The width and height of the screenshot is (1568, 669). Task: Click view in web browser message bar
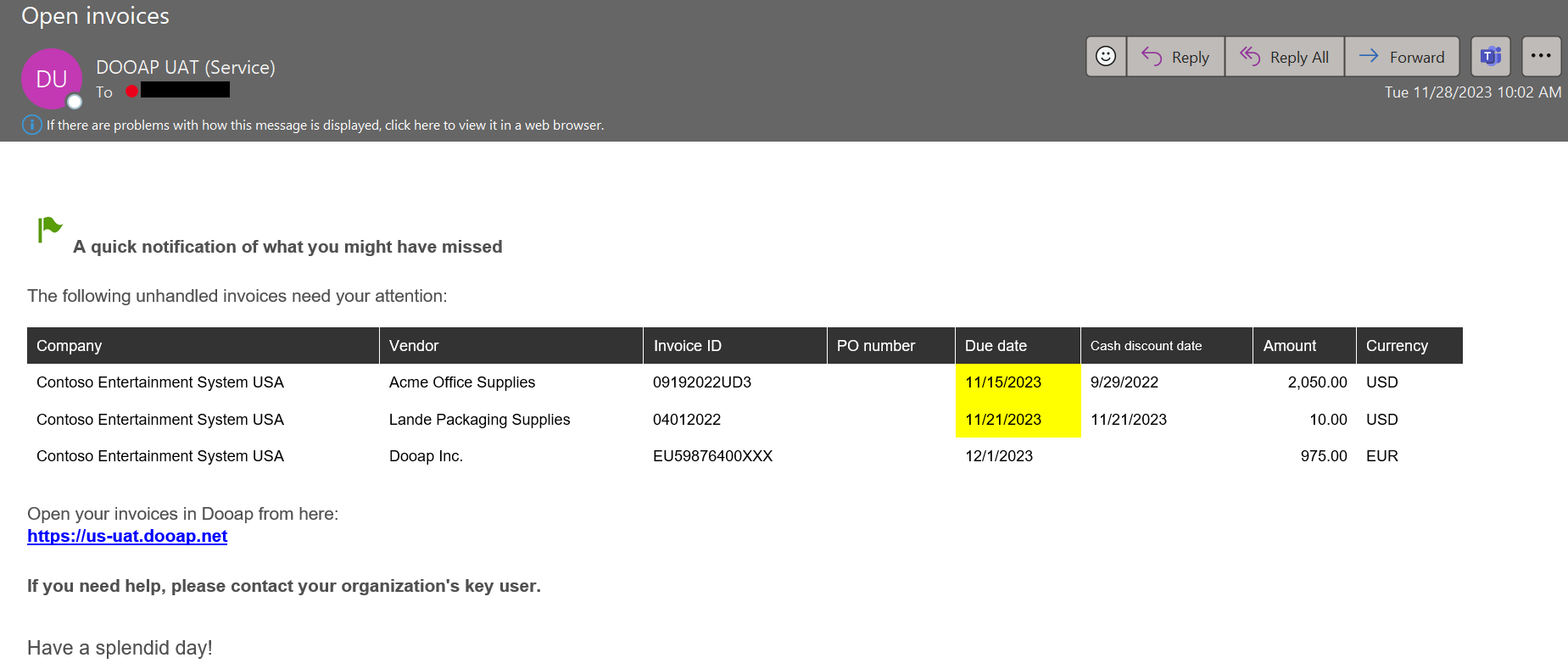(325, 125)
